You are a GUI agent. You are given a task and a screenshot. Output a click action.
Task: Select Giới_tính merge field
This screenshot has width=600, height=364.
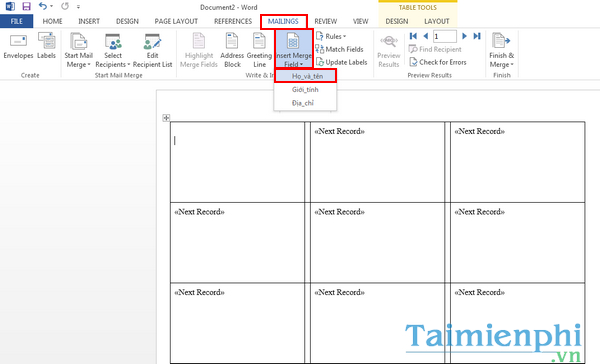305,90
